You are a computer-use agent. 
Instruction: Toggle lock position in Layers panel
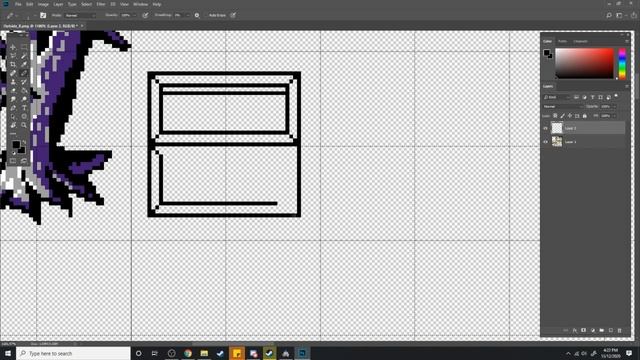pyautogui.click(x=570, y=116)
